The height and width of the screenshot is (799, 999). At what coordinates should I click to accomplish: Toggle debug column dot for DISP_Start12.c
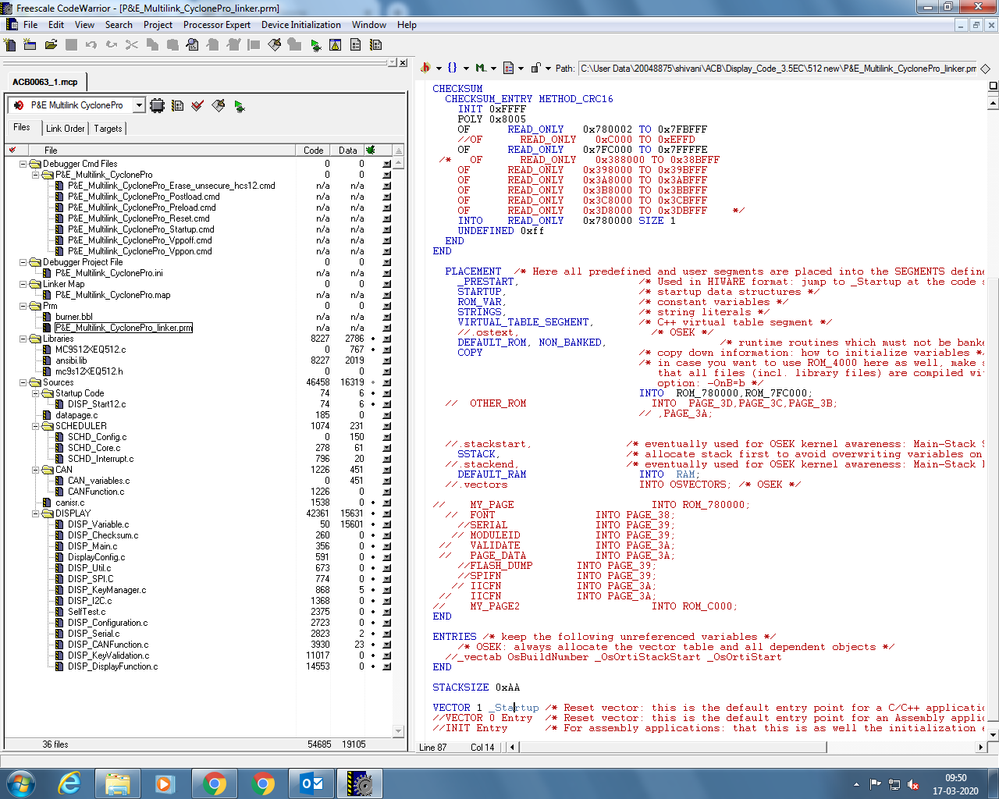click(373, 404)
